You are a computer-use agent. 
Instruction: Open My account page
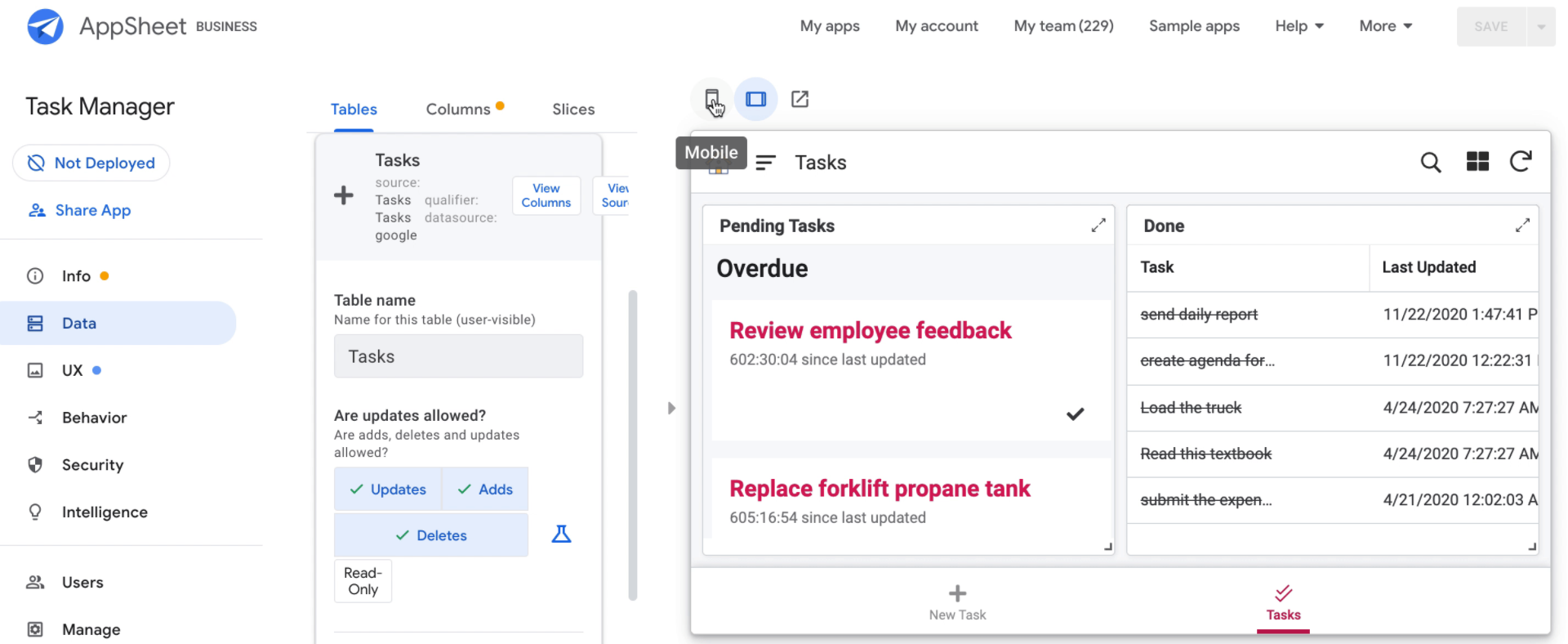click(937, 26)
